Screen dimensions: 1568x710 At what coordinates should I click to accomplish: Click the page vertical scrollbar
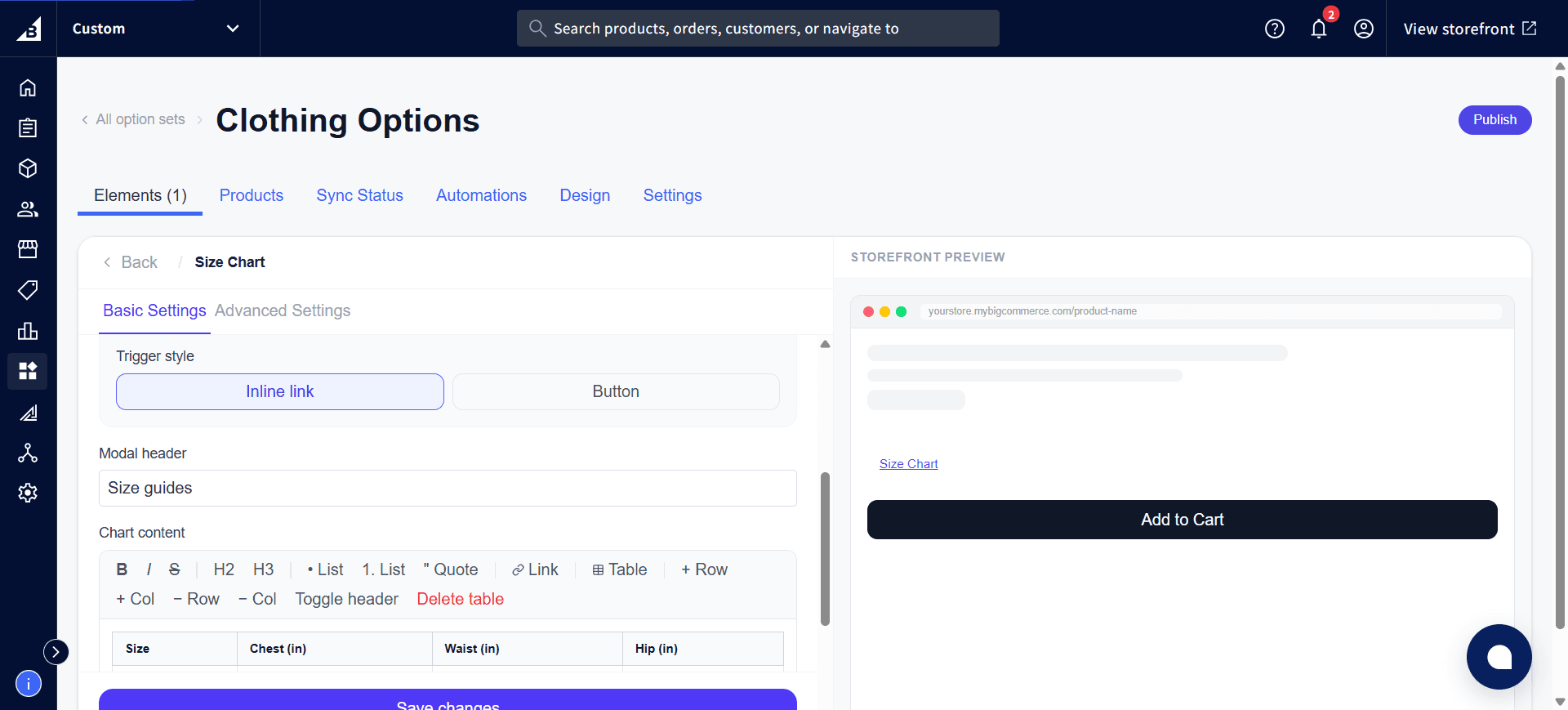(x=1560, y=352)
